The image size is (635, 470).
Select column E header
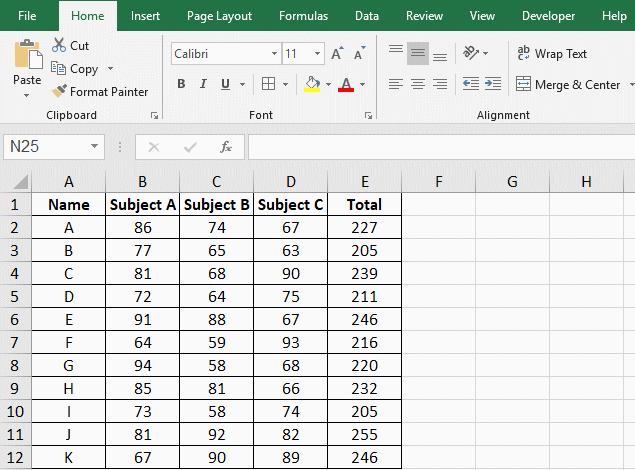click(x=364, y=181)
